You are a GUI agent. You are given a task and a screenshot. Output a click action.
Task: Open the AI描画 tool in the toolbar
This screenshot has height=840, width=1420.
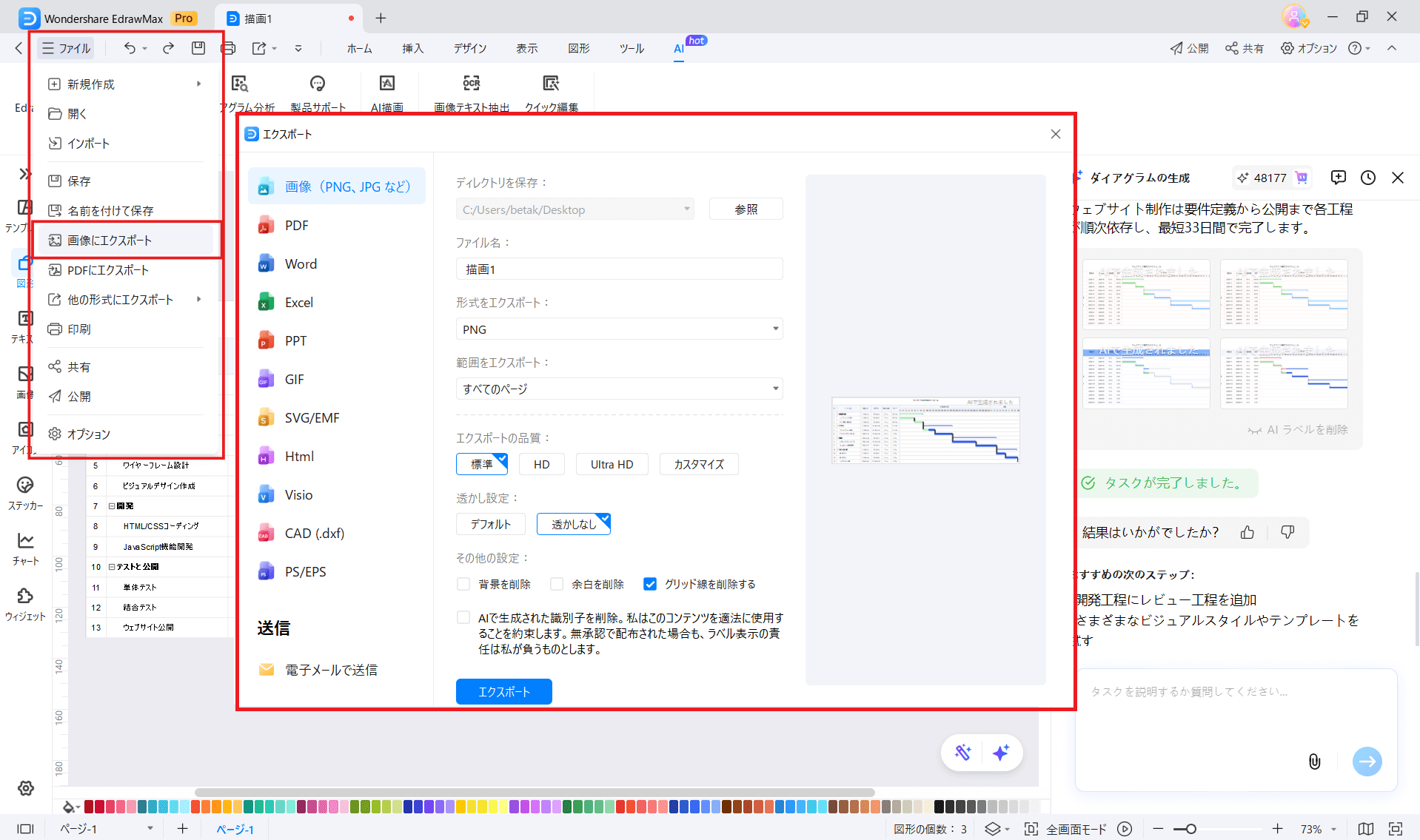[388, 90]
